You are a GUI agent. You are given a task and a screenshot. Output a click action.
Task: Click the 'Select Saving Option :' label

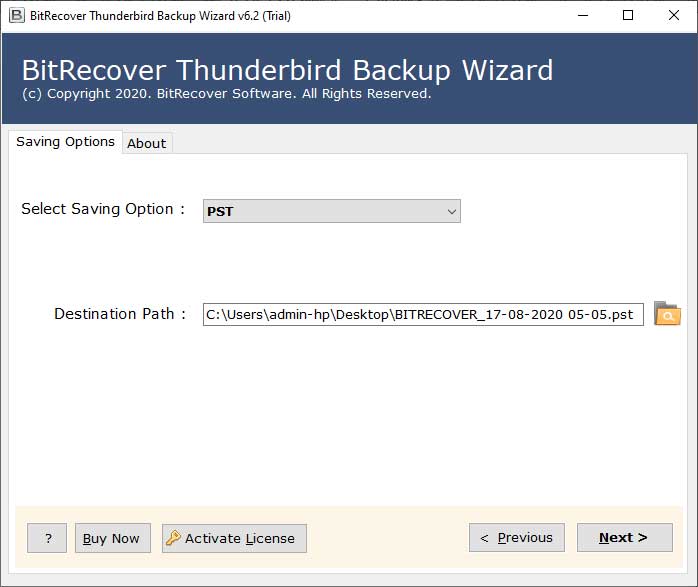103,209
